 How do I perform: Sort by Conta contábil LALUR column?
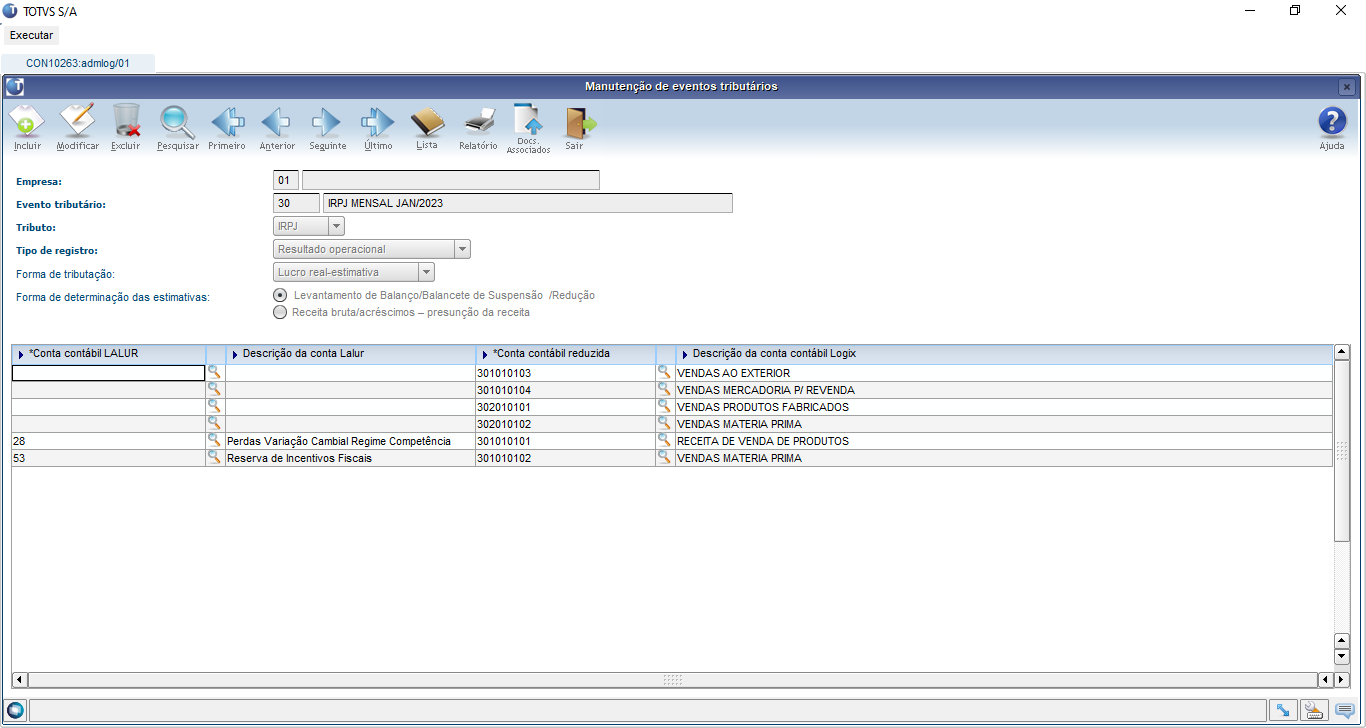(x=109, y=354)
